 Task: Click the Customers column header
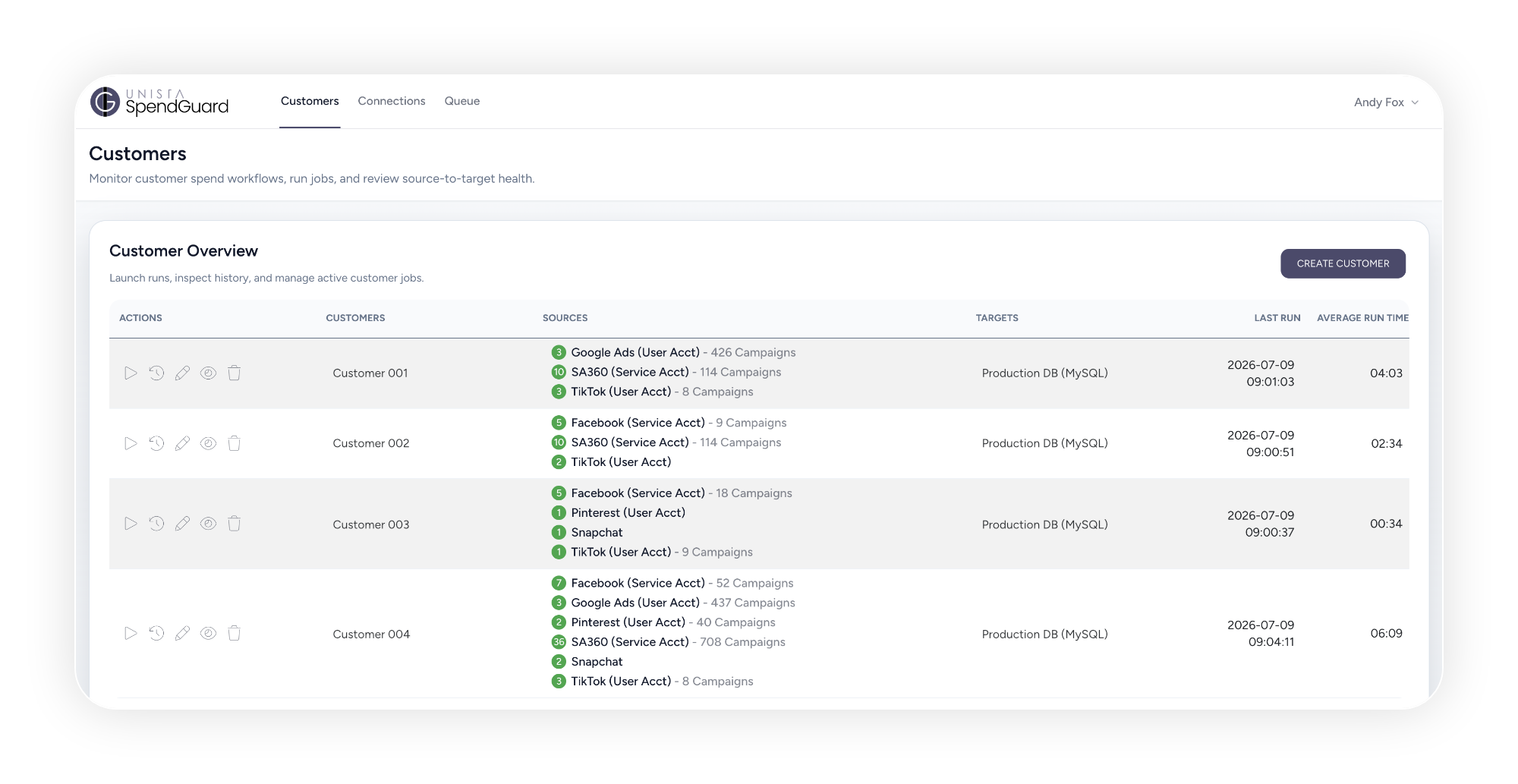[355, 318]
